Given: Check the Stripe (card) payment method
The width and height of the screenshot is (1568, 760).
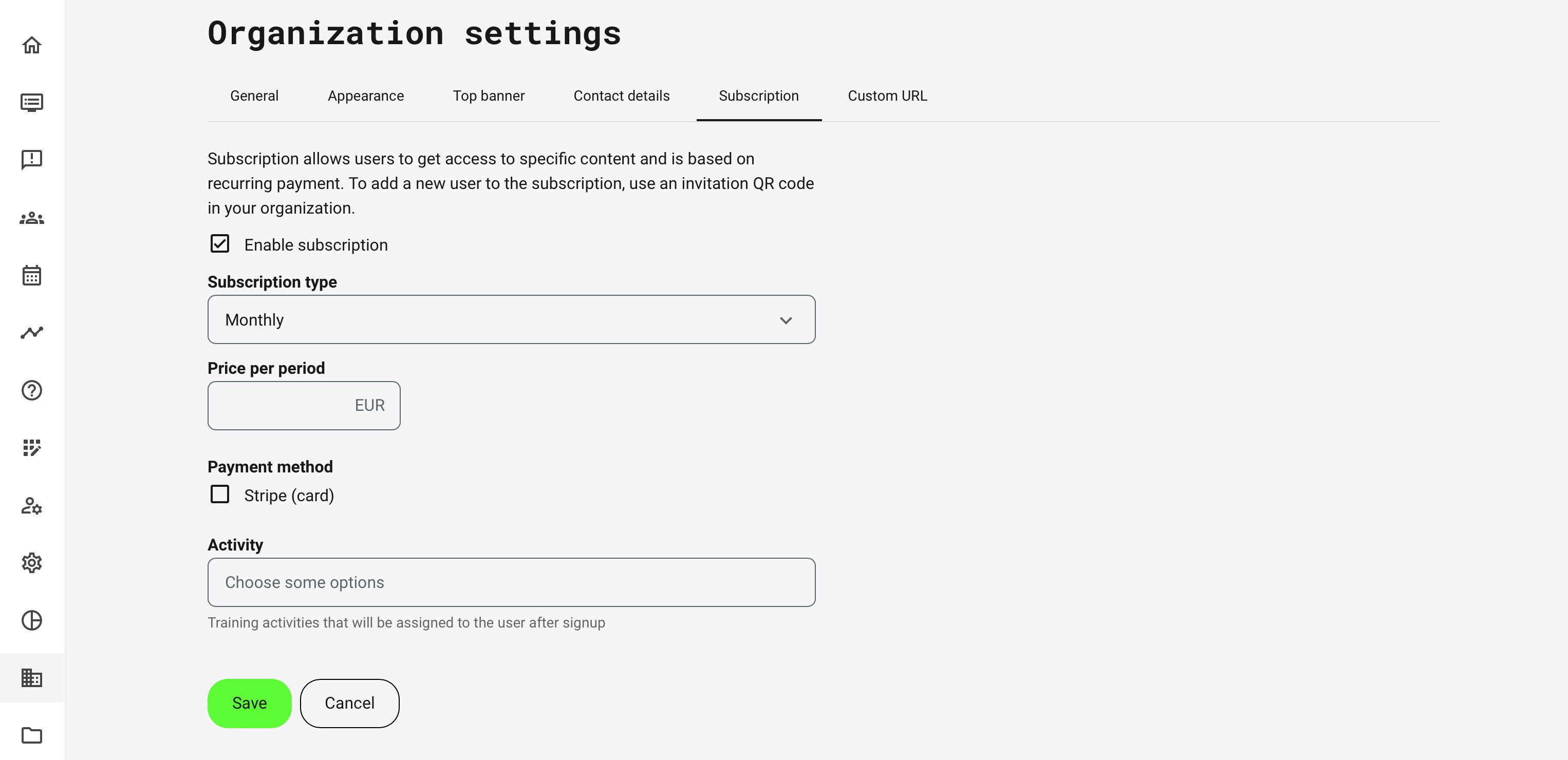Looking at the screenshot, I should pyautogui.click(x=220, y=494).
